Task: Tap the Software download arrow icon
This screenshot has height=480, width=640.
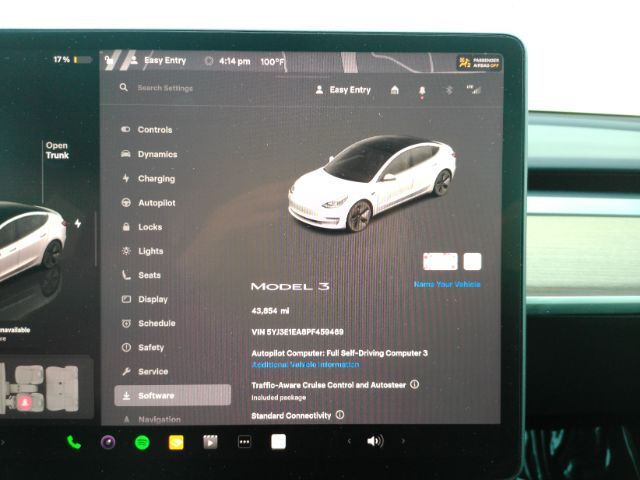Action: point(127,396)
